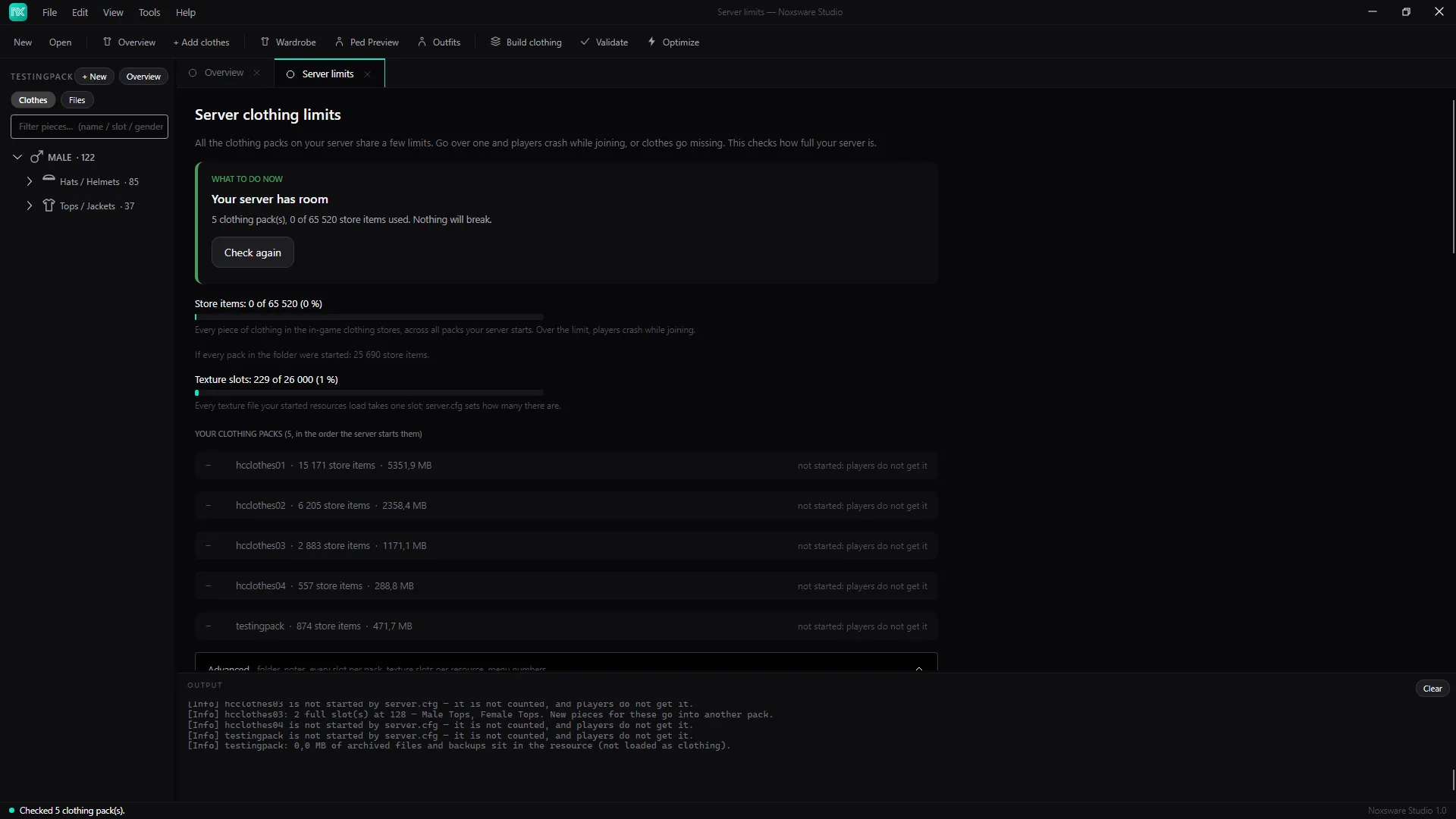Switch sidebar to Files view
The height and width of the screenshot is (819, 1456).
click(x=77, y=100)
